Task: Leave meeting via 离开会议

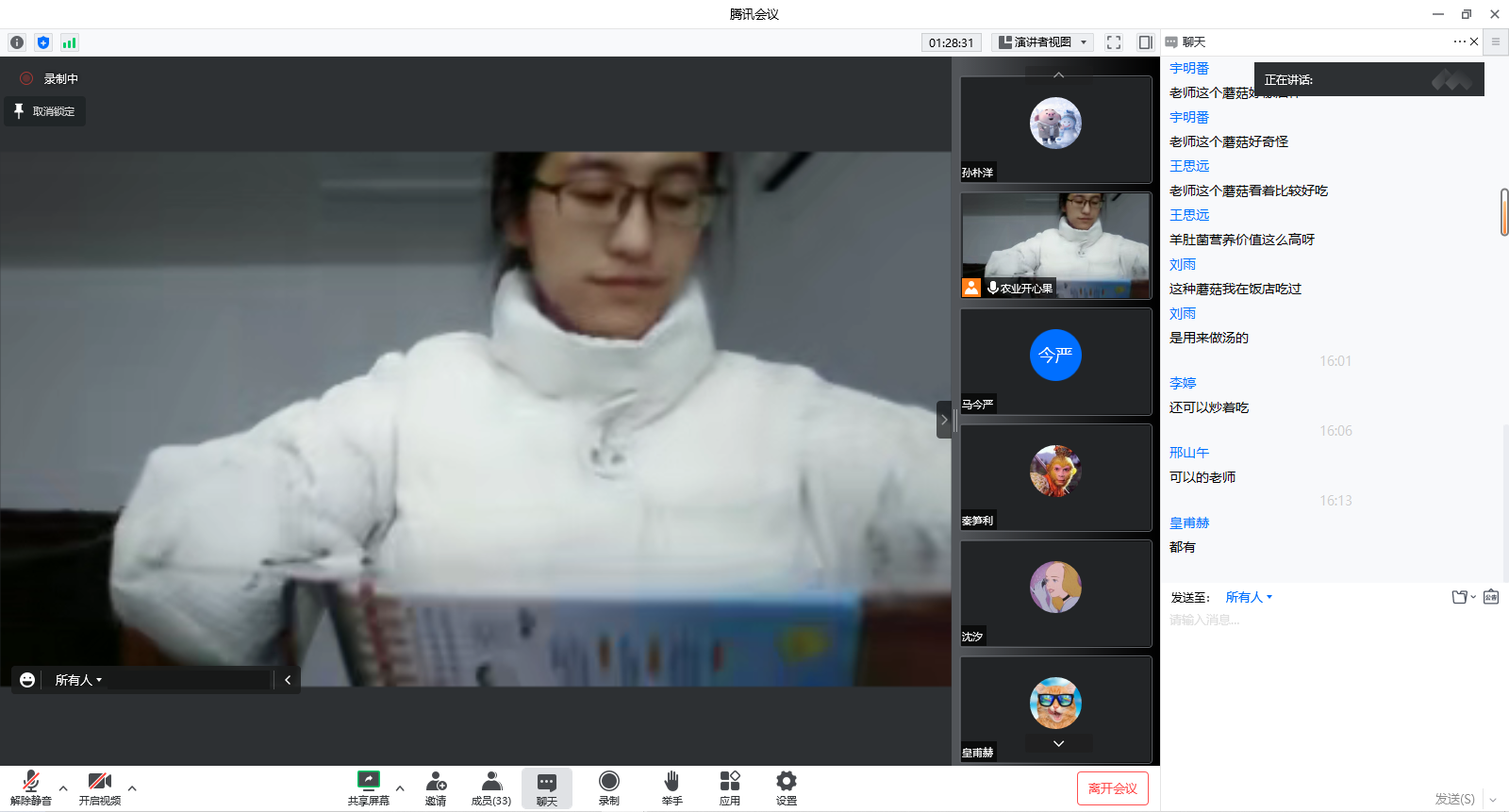Action: pos(1113,788)
